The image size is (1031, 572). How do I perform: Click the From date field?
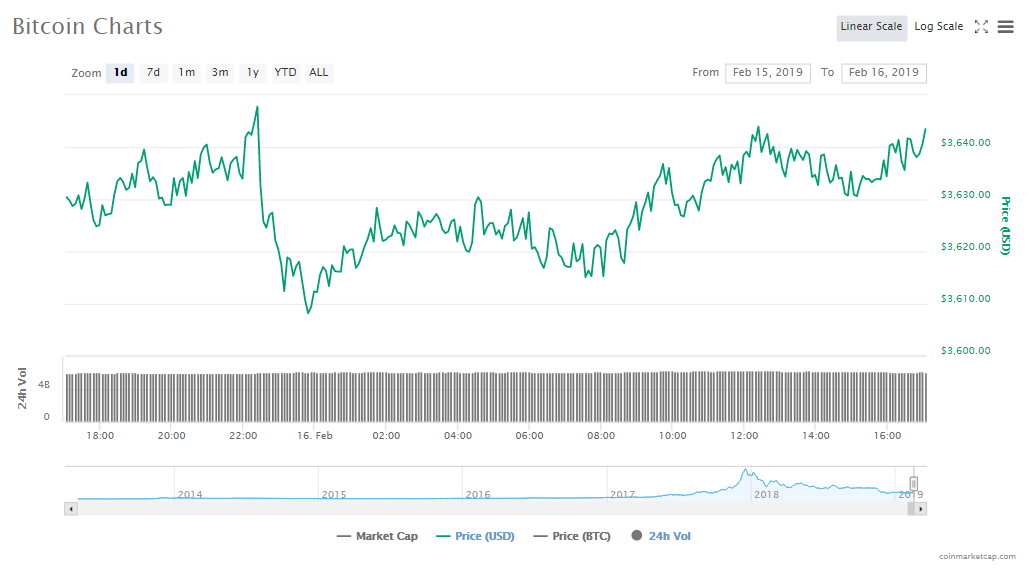[x=767, y=72]
